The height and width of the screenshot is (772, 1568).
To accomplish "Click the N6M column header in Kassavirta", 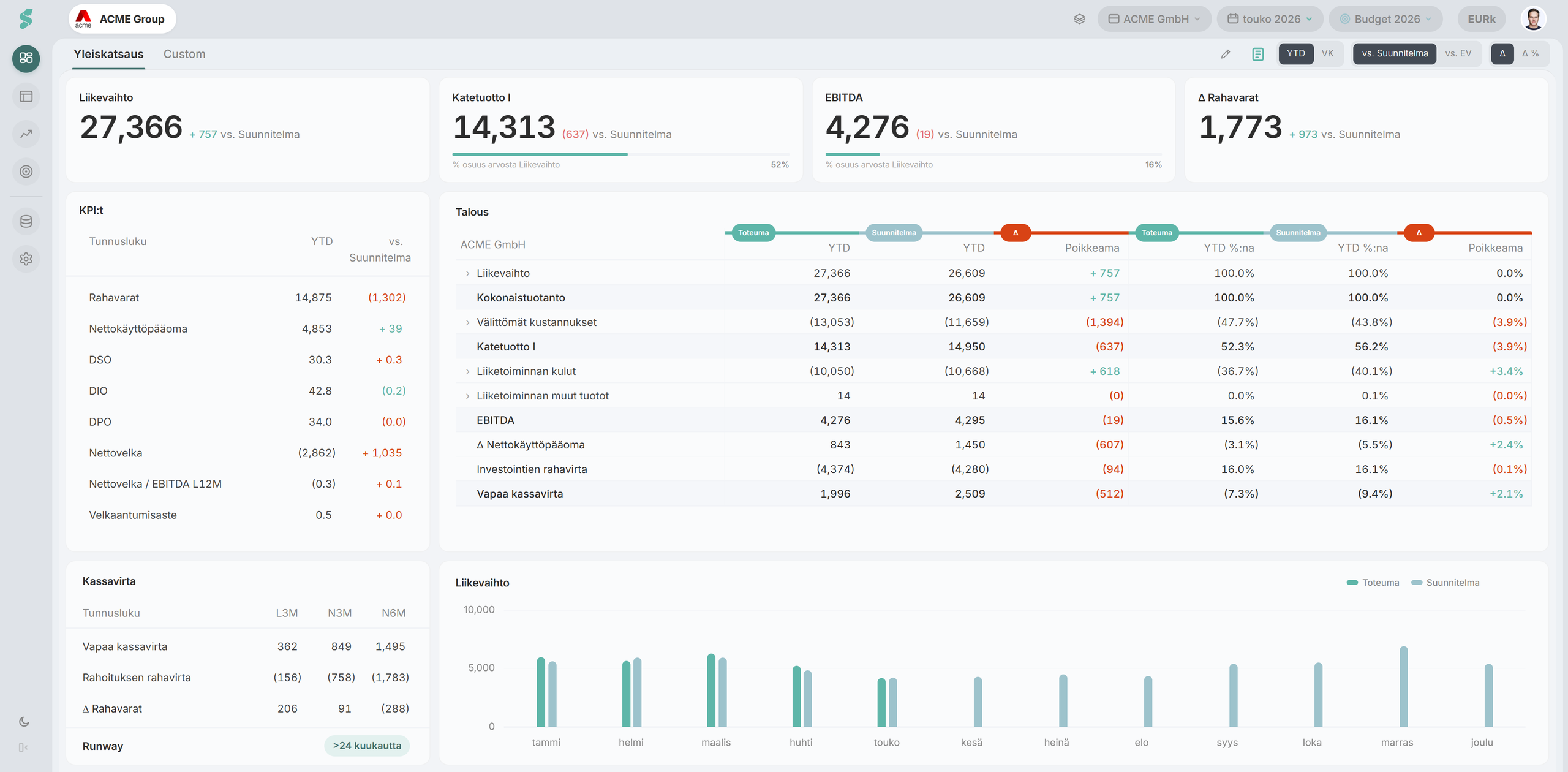I will [393, 613].
